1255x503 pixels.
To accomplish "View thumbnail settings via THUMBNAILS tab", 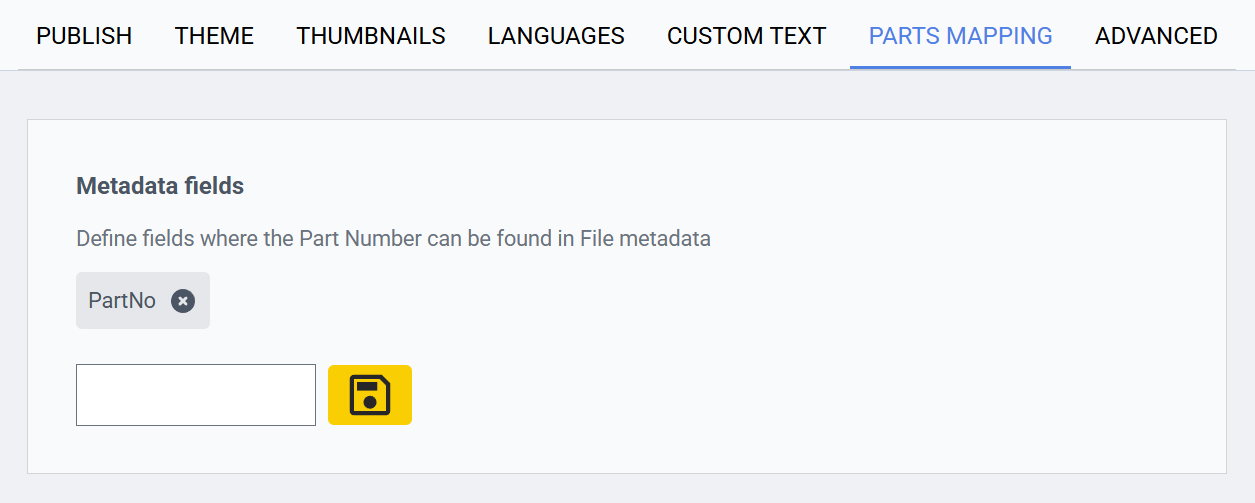I will 371,36.
